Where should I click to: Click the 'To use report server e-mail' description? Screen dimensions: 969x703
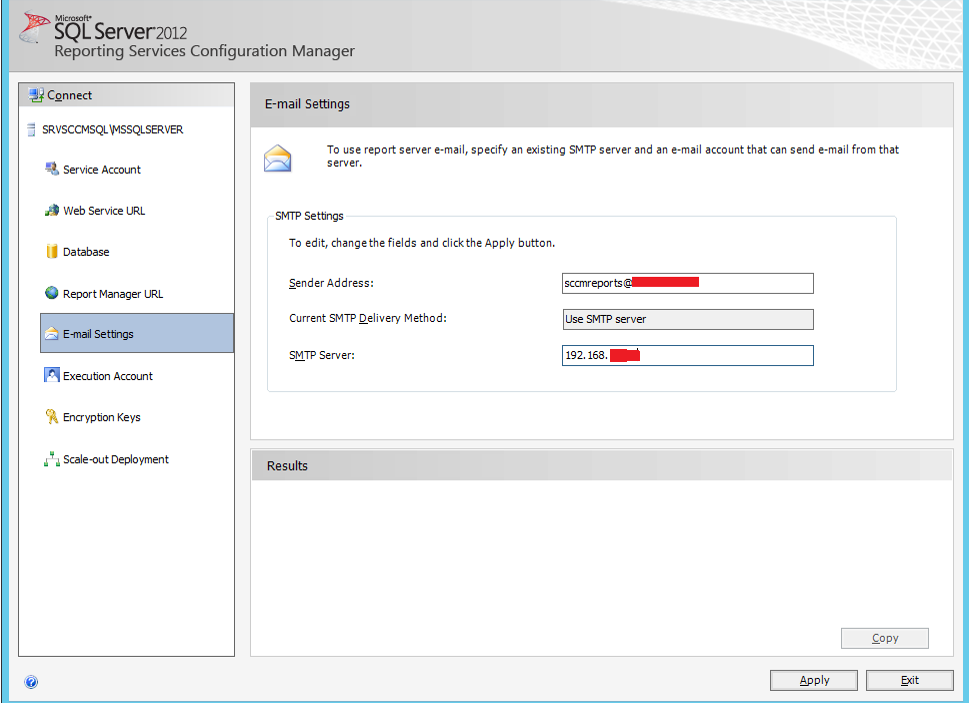[612, 156]
